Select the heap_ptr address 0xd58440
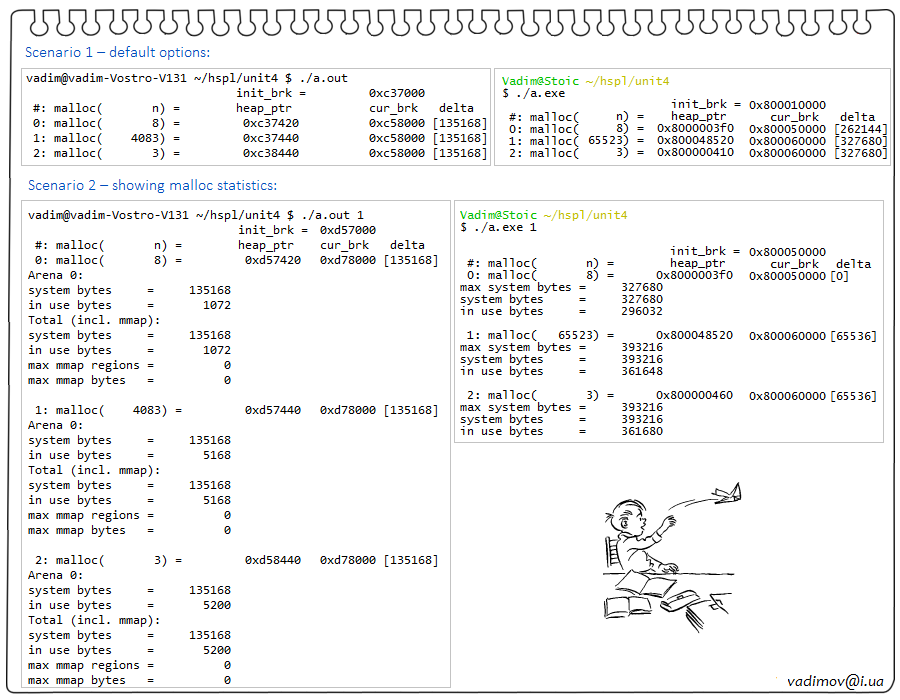 coord(272,560)
